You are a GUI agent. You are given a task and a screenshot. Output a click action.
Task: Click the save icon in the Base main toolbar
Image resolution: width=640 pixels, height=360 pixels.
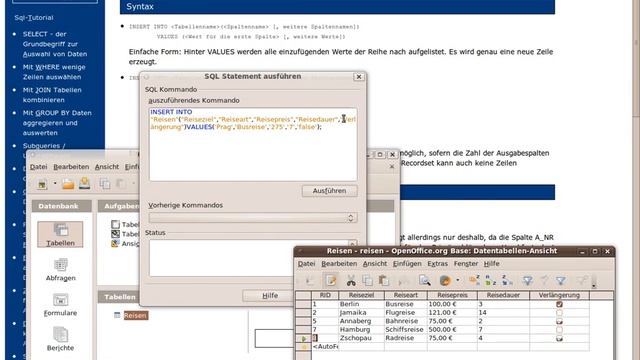84,184
